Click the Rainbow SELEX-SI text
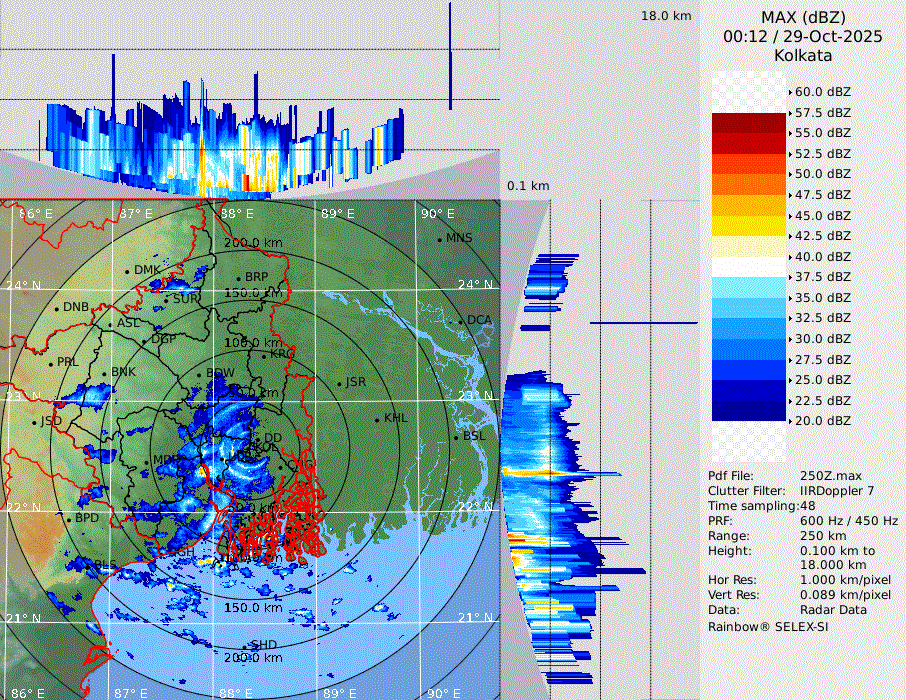This screenshot has width=906, height=700. click(768, 626)
